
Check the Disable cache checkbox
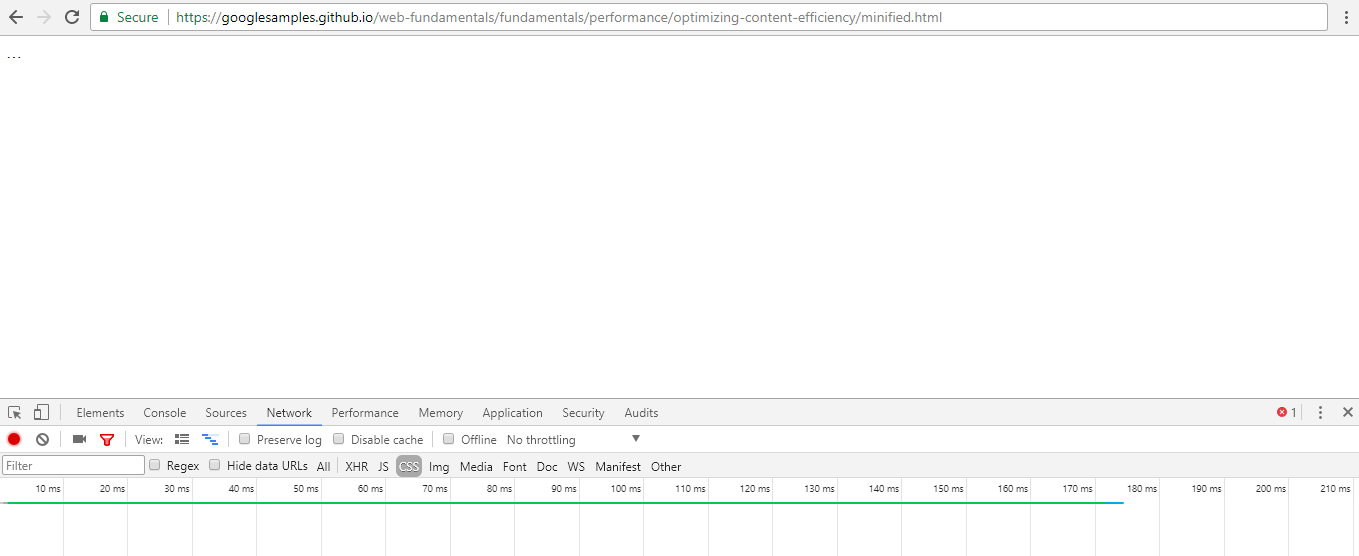pos(339,439)
